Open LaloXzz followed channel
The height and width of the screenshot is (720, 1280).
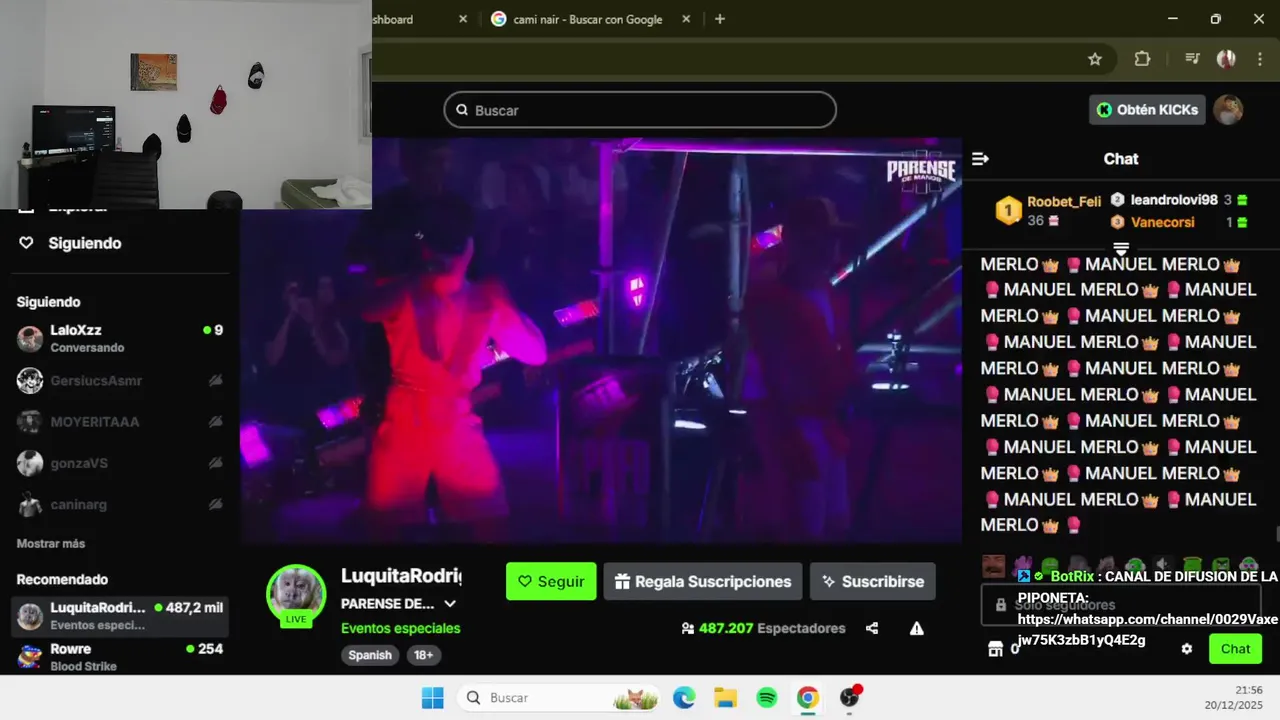(x=120, y=338)
